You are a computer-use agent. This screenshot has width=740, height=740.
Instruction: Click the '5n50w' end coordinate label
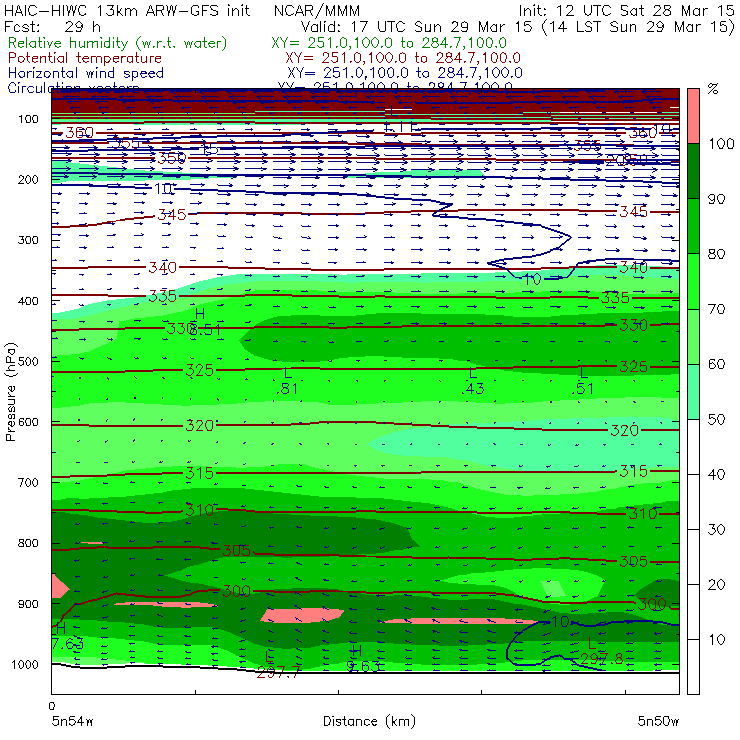658,721
